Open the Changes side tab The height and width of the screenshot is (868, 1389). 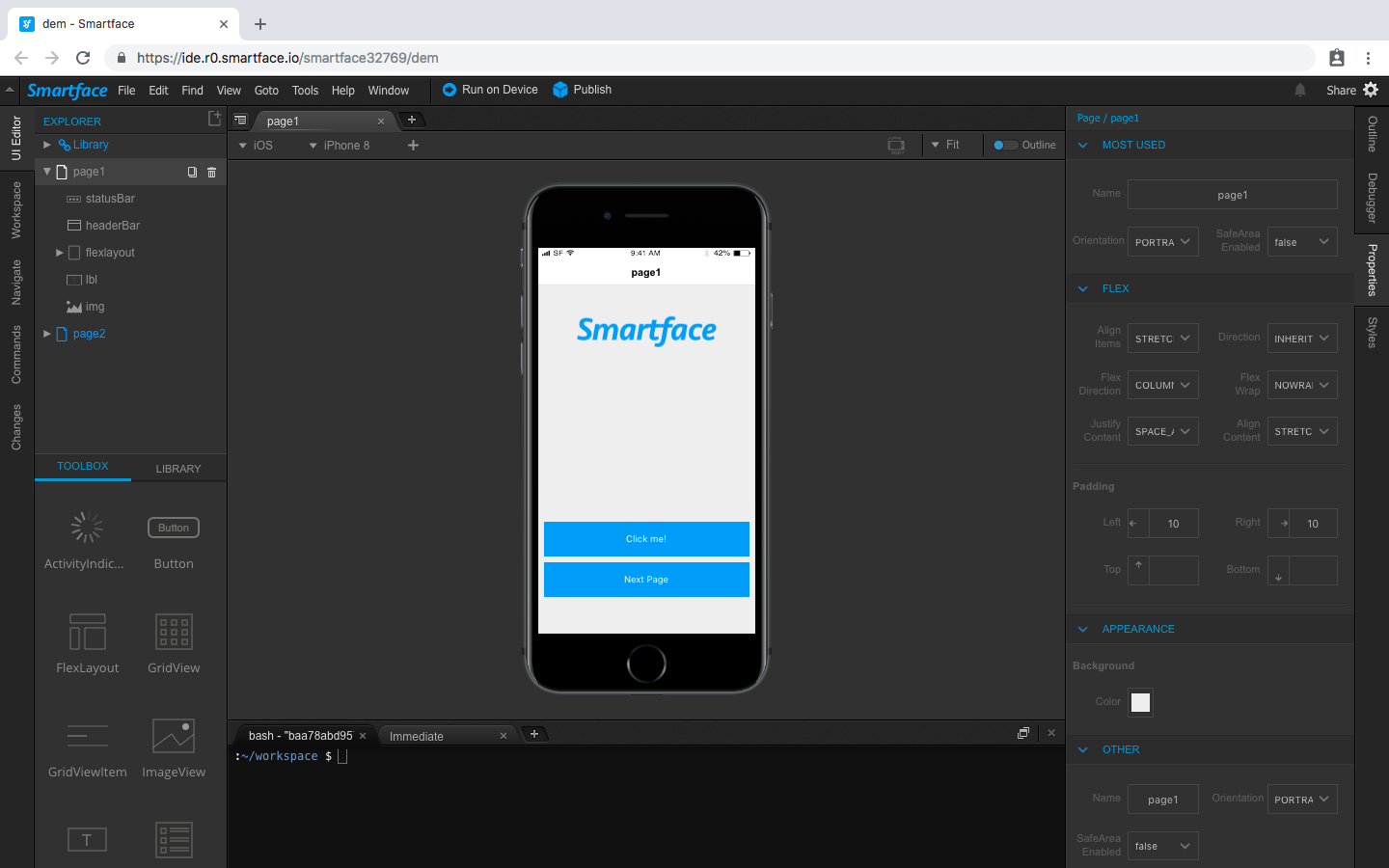[16, 427]
